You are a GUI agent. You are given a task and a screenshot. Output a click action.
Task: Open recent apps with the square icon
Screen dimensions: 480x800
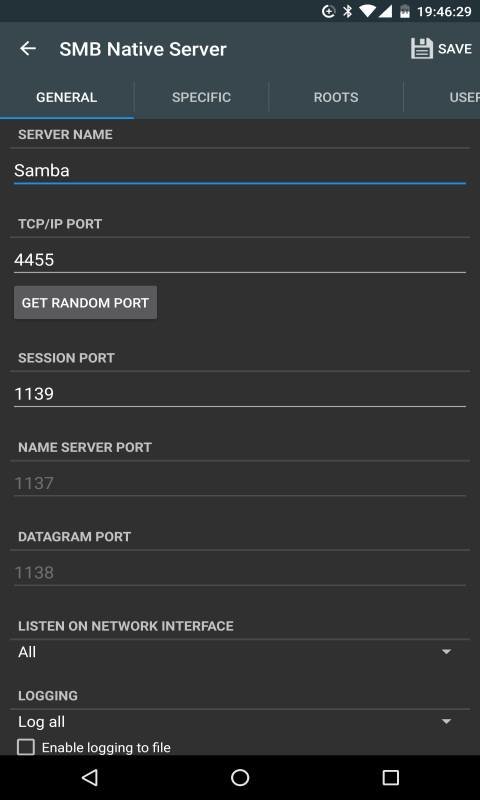(390, 777)
